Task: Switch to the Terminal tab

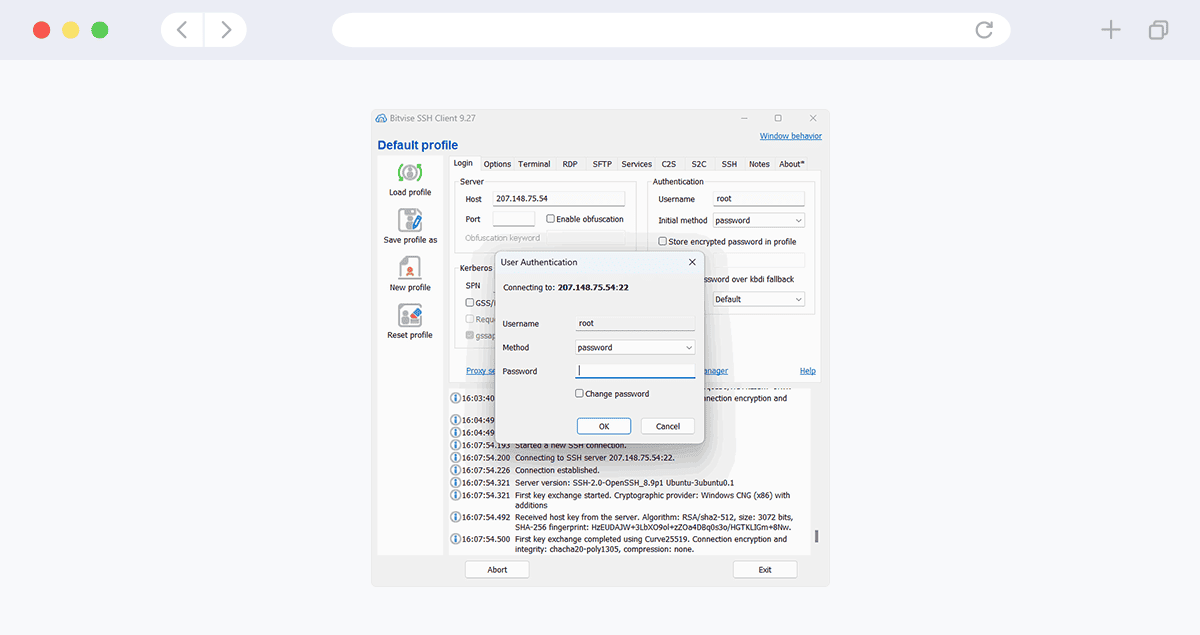Action: point(534,164)
